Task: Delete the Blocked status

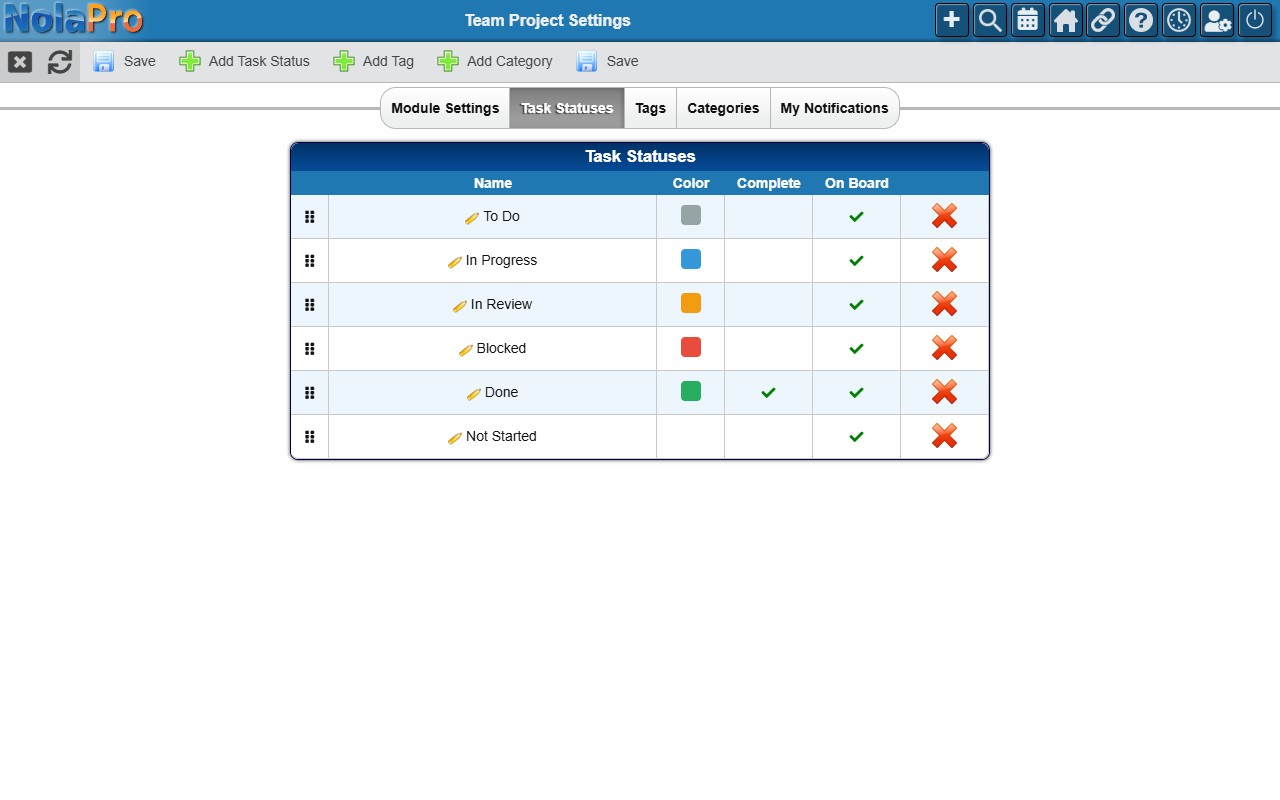Action: pyautogui.click(x=944, y=348)
